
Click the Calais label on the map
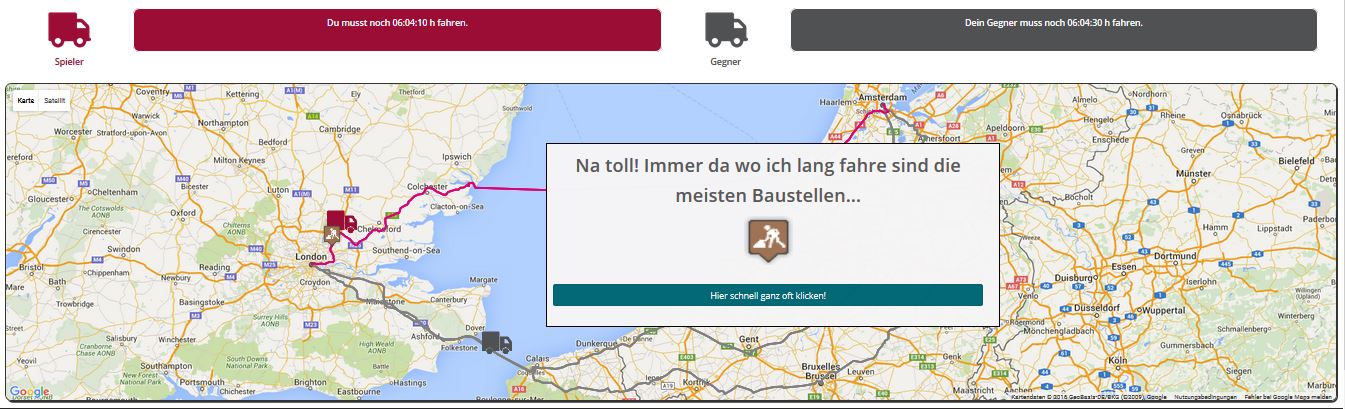point(538,359)
